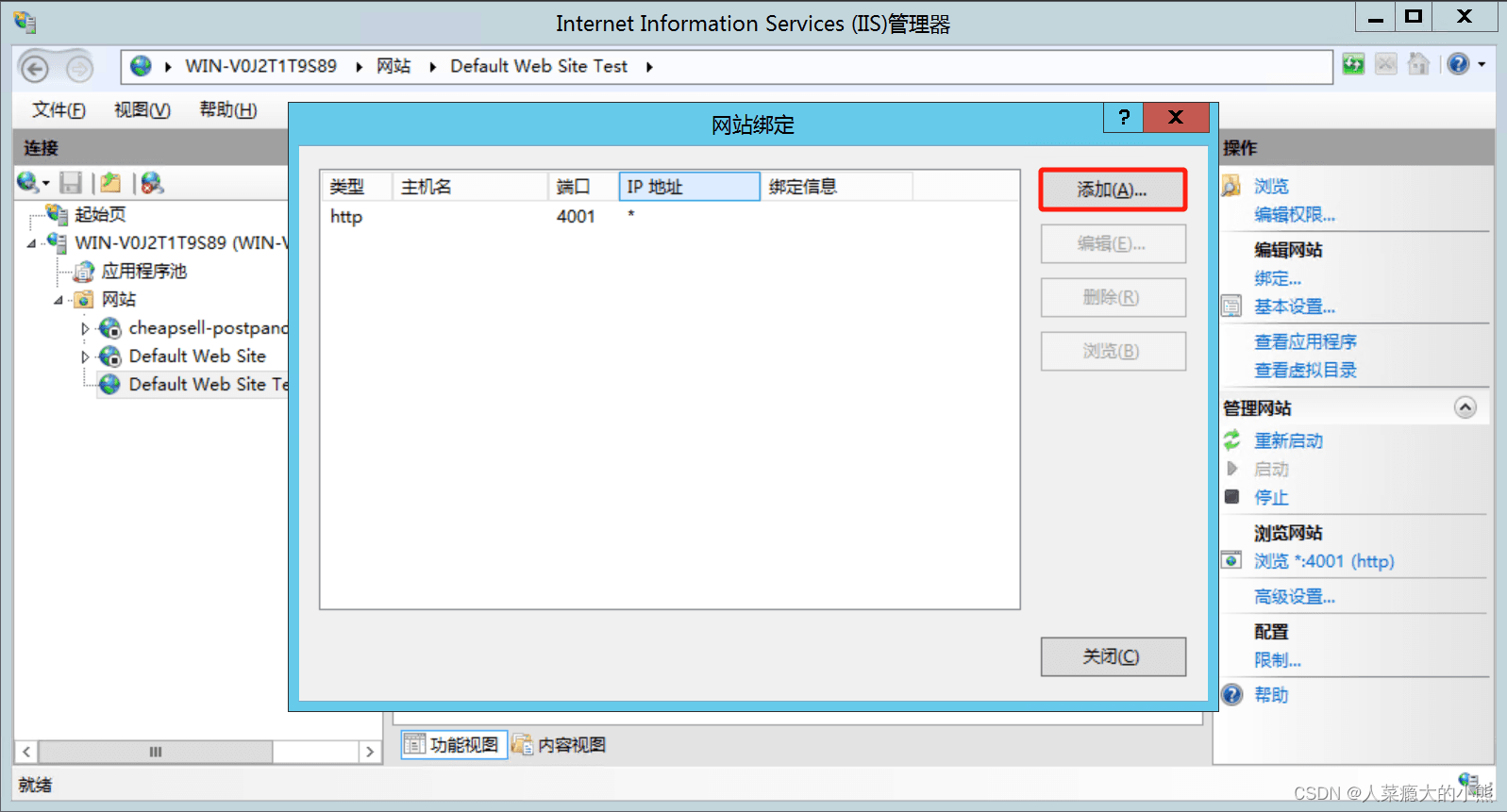Click the save icon in Connections toolbar
This screenshot has height=812, width=1507.
[x=71, y=183]
